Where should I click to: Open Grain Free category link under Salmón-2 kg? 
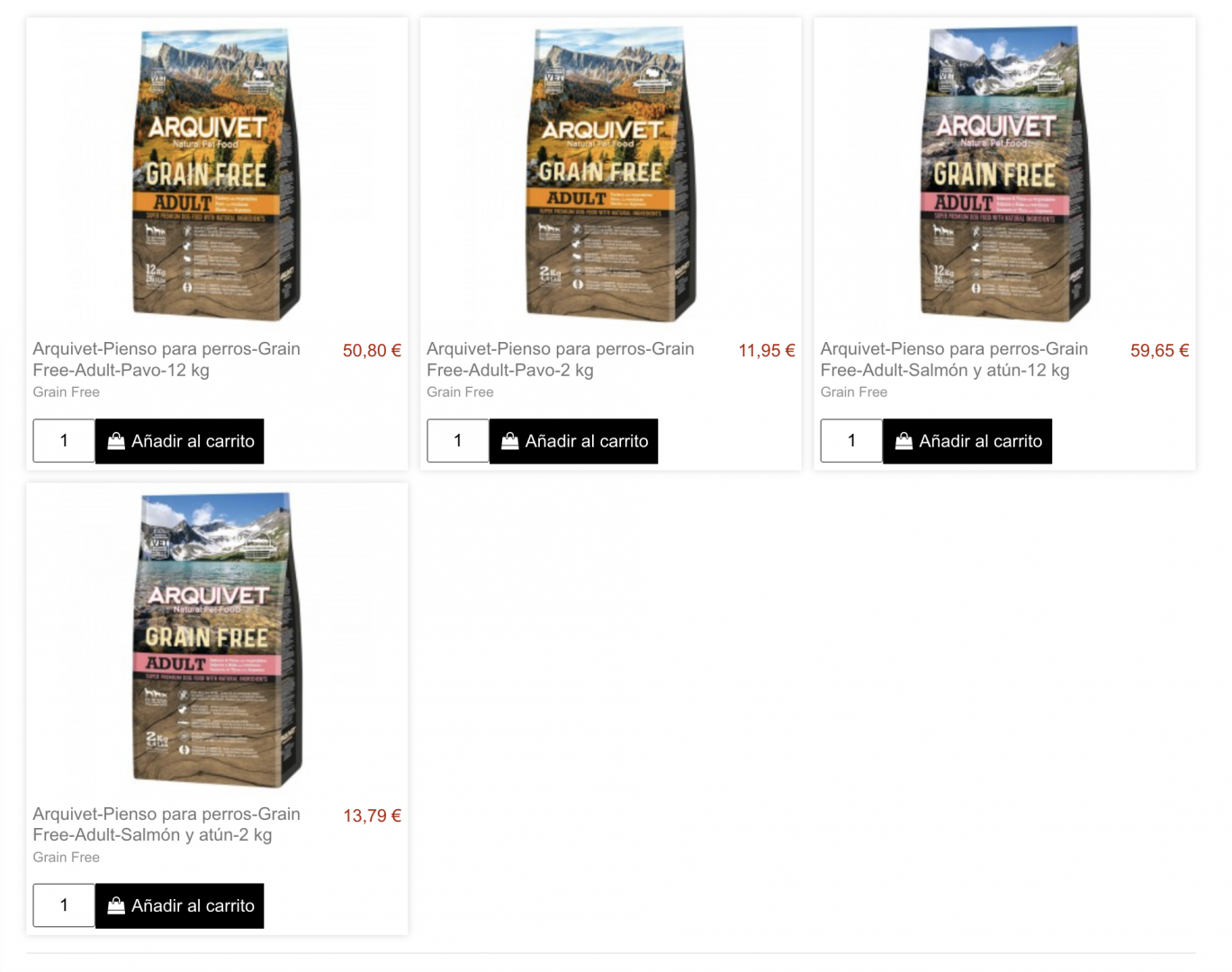(x=67, y=857)
